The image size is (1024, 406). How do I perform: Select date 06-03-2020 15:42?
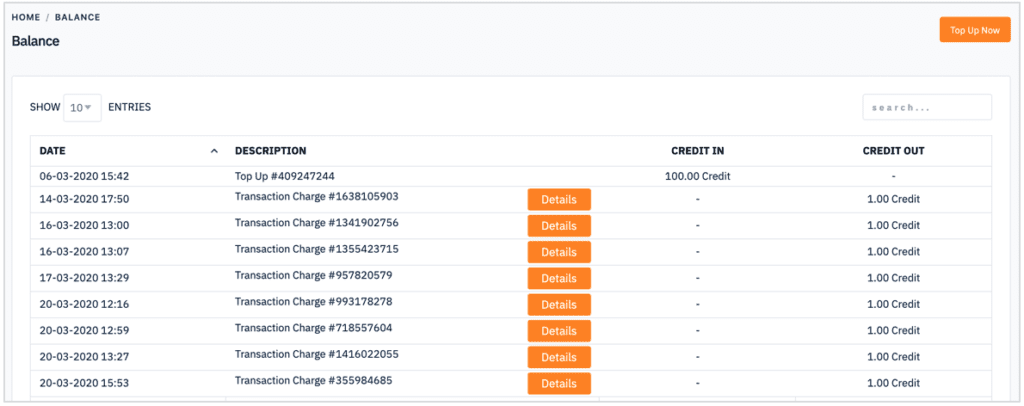84,176
